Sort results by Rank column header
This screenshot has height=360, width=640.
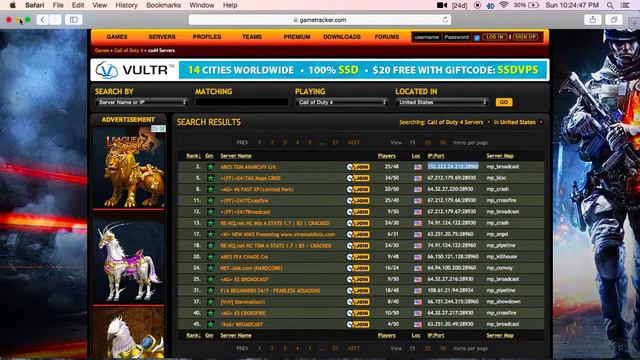[193, 156]
